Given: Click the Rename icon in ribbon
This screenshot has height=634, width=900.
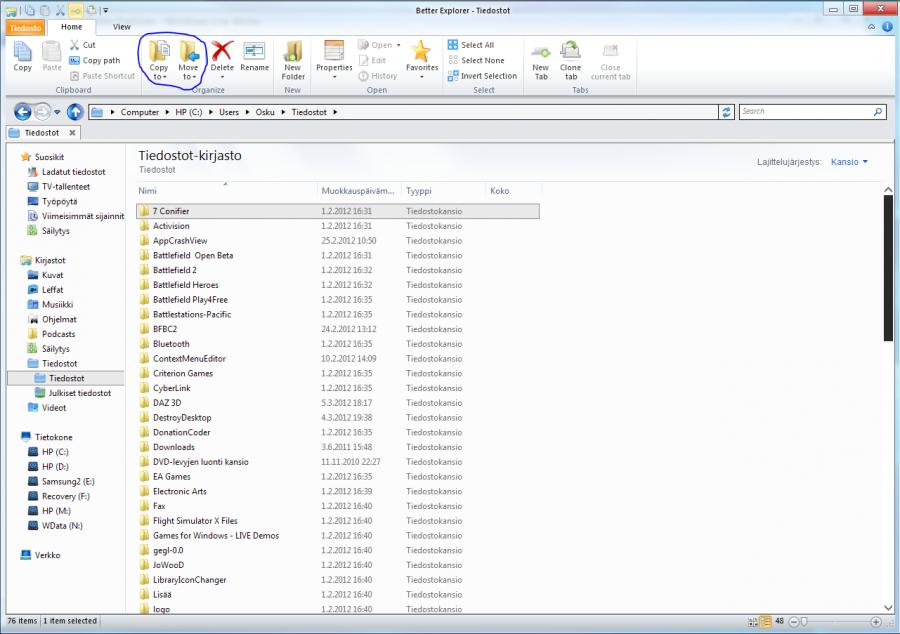Looking at the screenshot, I should tap(254, 52).
